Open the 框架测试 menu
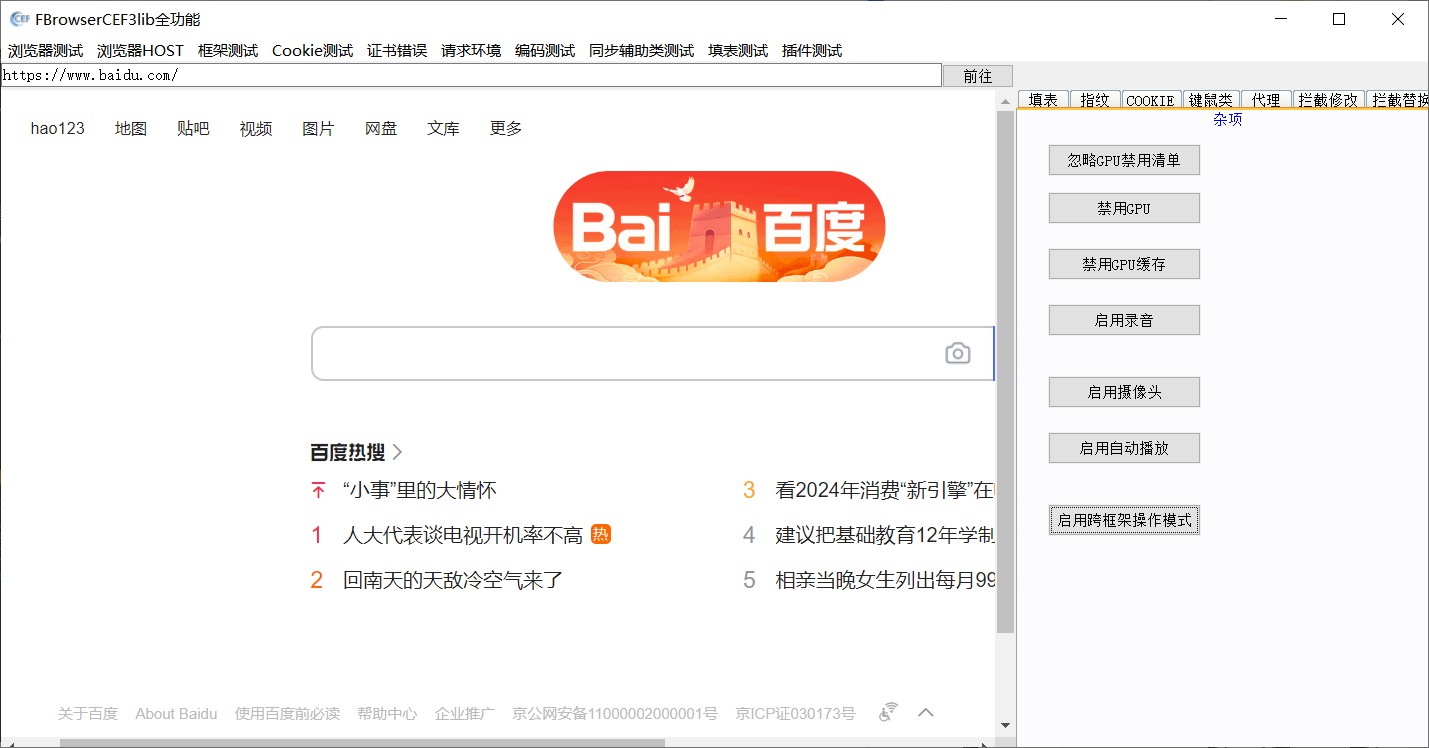Image resolution: width=1429 pixels, height=748 pixels. [x=228, y=51]
